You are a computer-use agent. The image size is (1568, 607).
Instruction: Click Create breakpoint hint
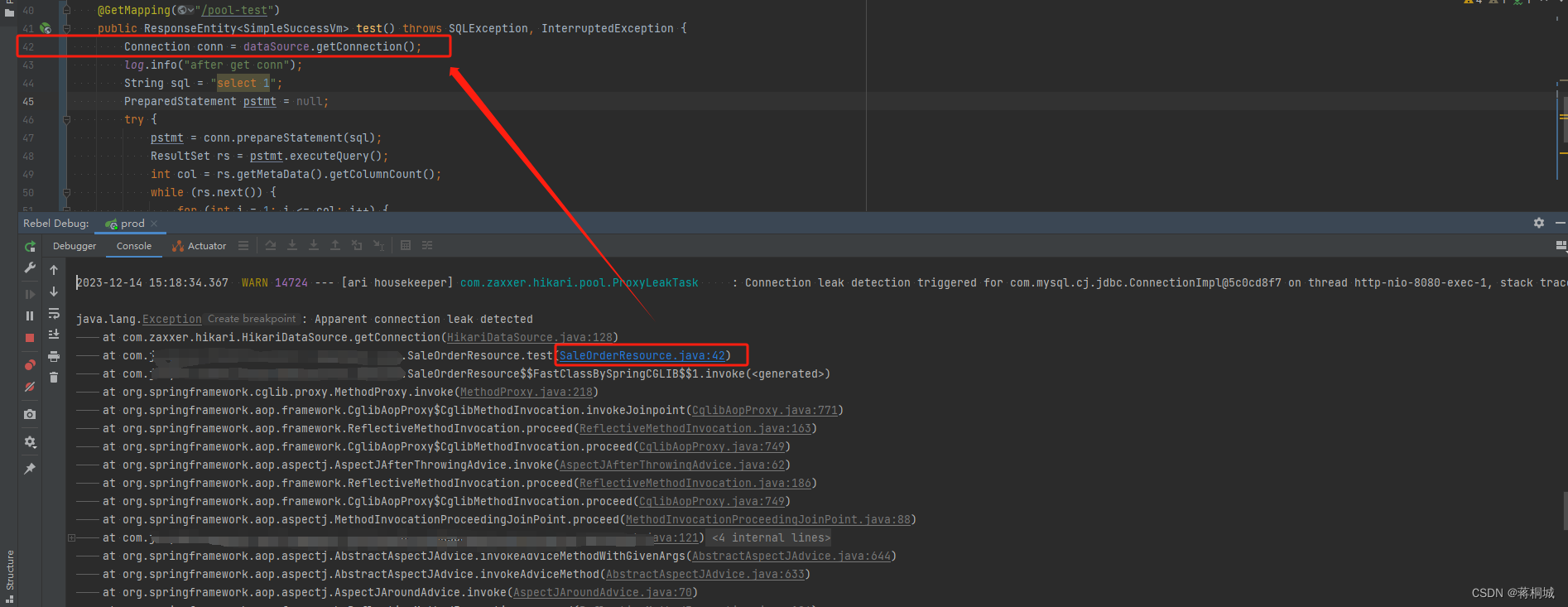coord(252,319)
